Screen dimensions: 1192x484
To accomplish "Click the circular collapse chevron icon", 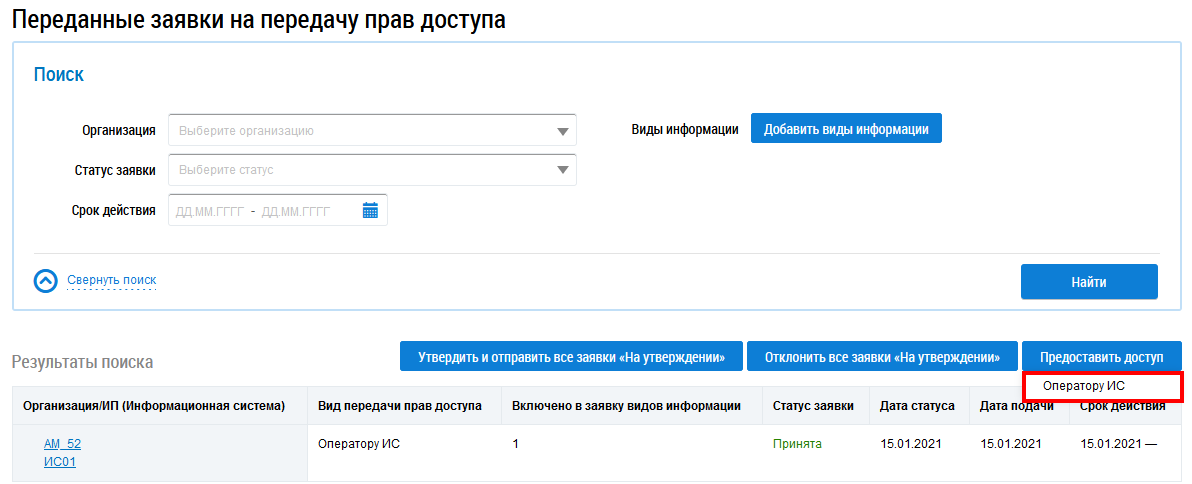I will pyautogui.click(x=46, y=281).
